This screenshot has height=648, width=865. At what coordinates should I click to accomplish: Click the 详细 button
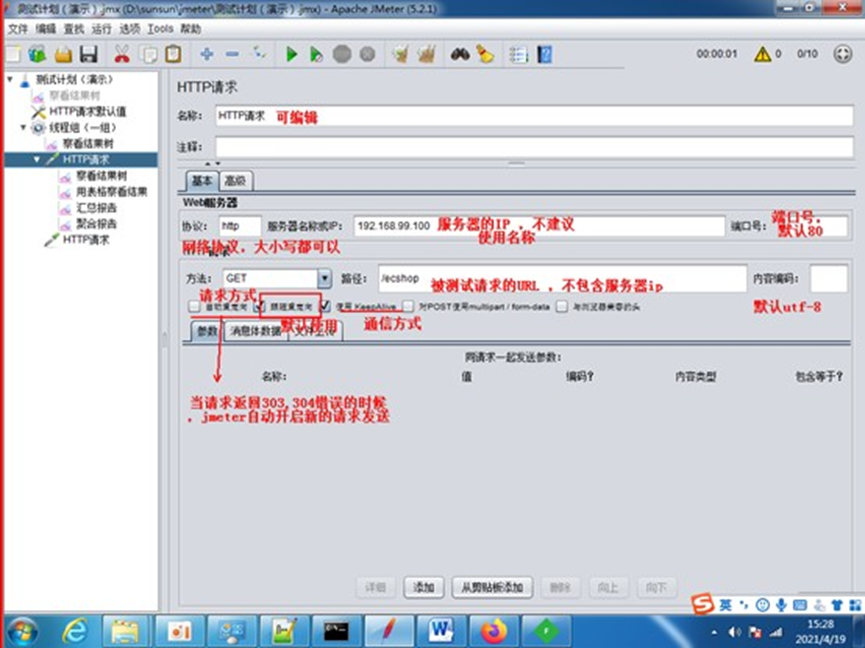(375, 587)
